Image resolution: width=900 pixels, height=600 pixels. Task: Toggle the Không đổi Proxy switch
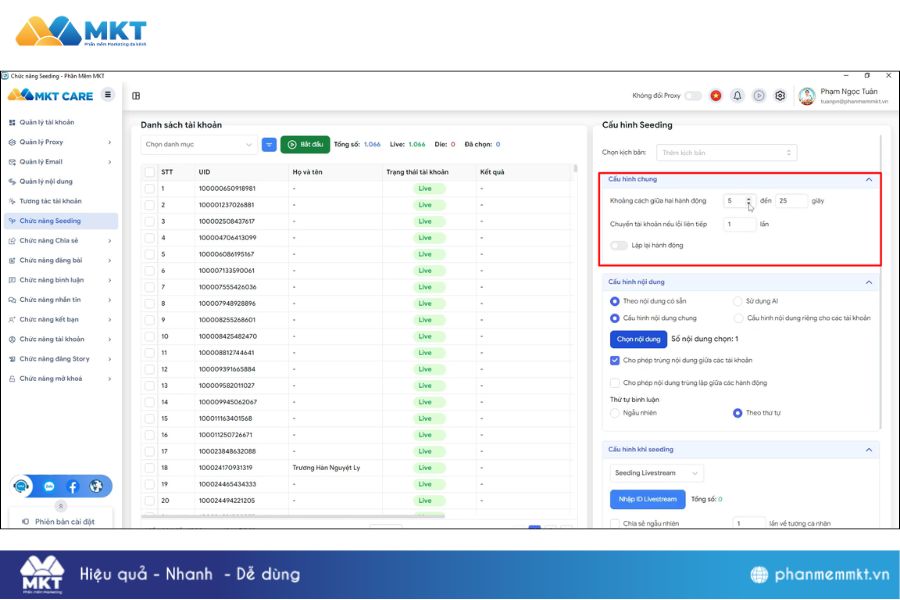tap(693, 96)
